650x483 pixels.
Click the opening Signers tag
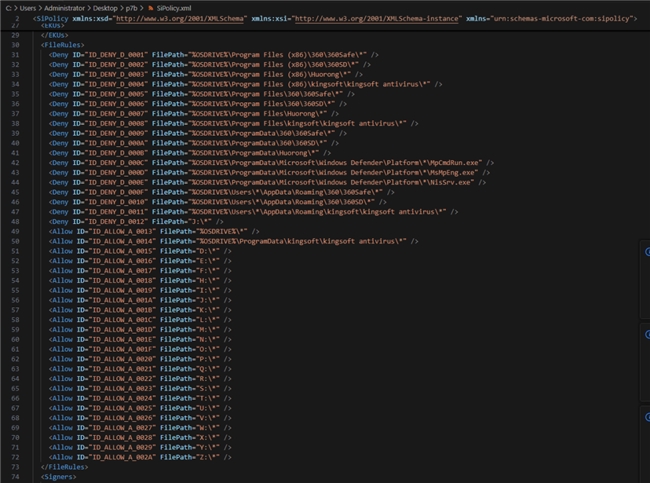(58, 477)
